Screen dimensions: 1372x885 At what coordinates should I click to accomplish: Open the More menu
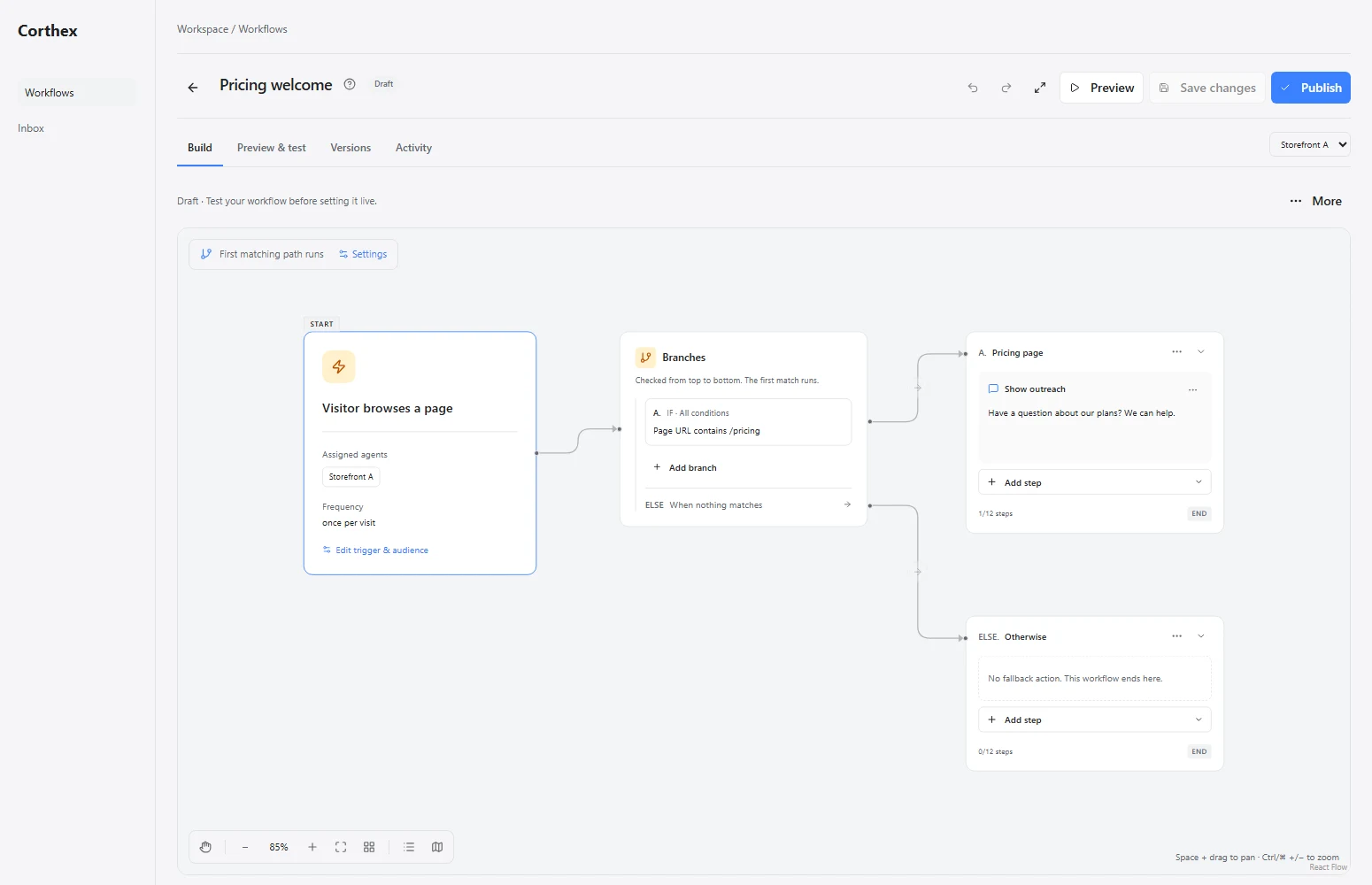[x=1315, y=201]
